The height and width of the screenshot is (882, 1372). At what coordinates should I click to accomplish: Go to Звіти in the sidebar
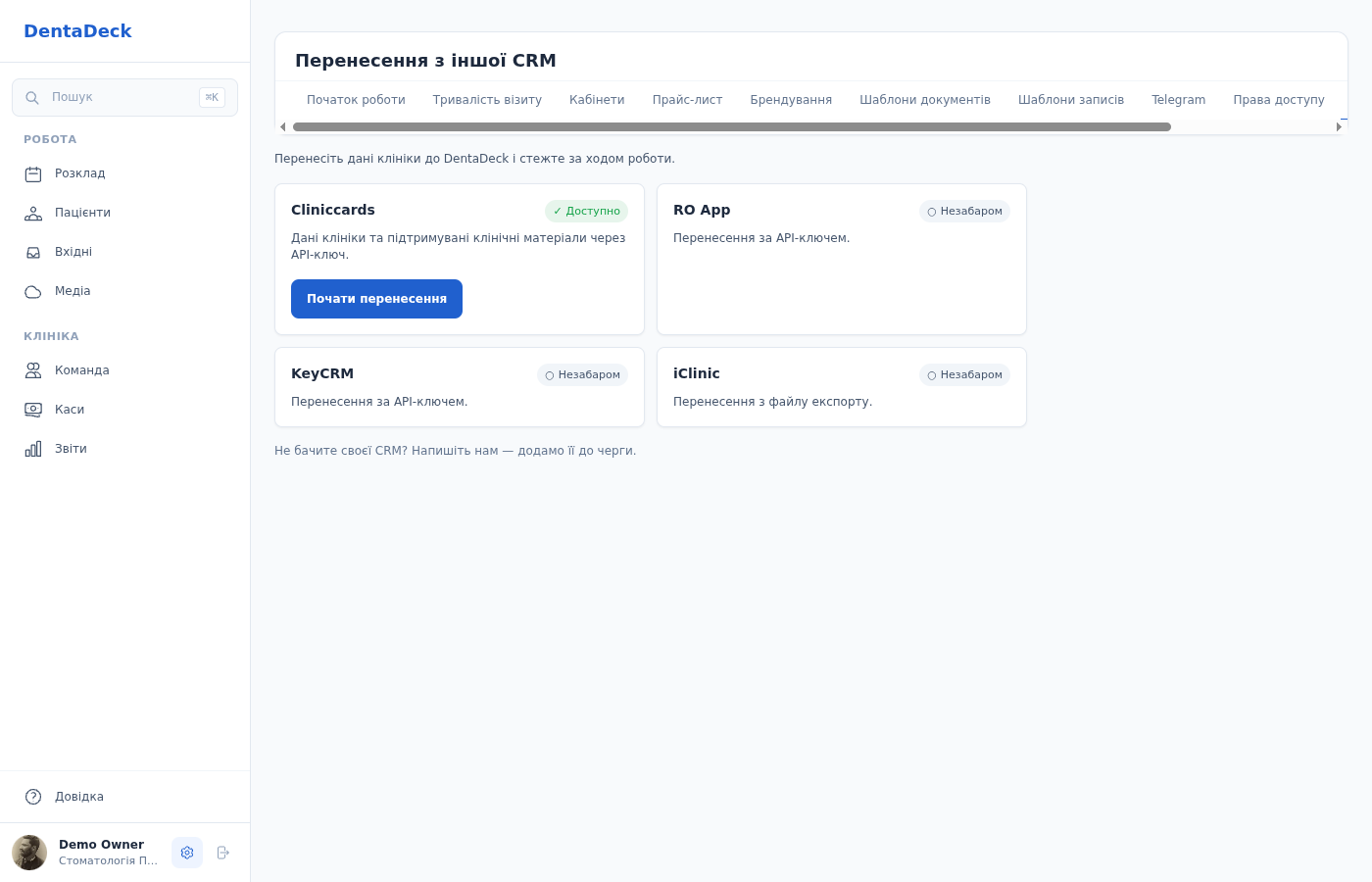124,449
